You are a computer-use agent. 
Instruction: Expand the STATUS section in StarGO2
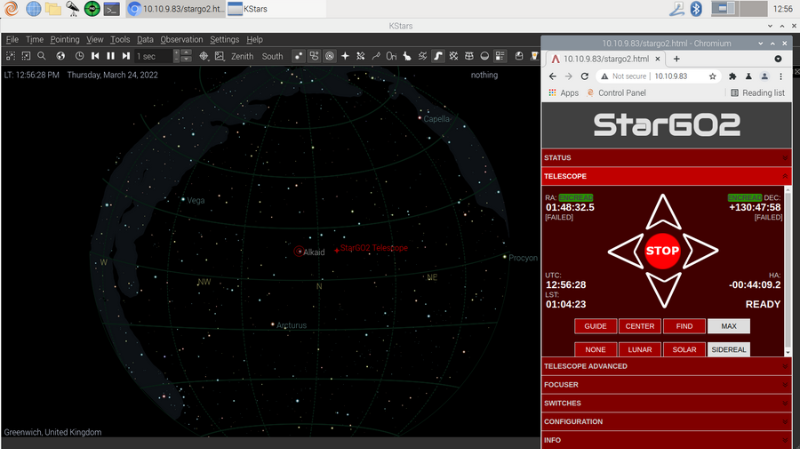click(x=666, y=158)
